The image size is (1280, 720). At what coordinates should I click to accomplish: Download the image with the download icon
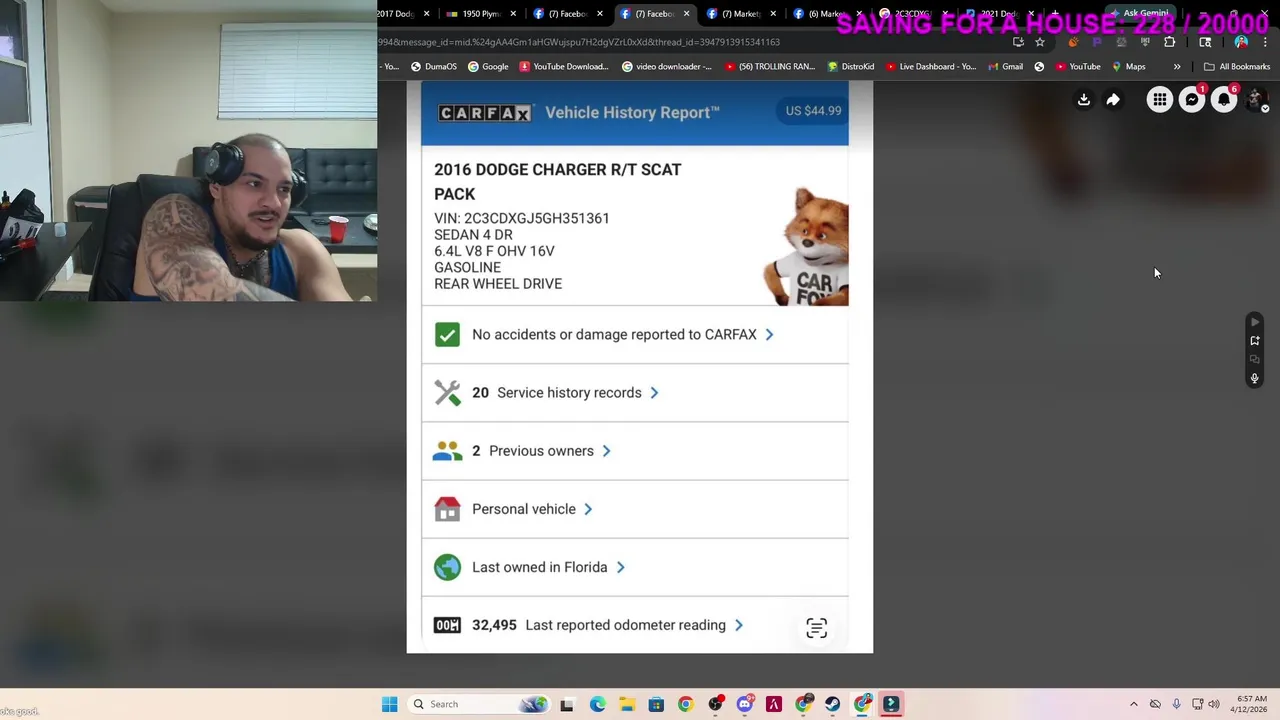pyautogui.click(x=1084, y=100)
